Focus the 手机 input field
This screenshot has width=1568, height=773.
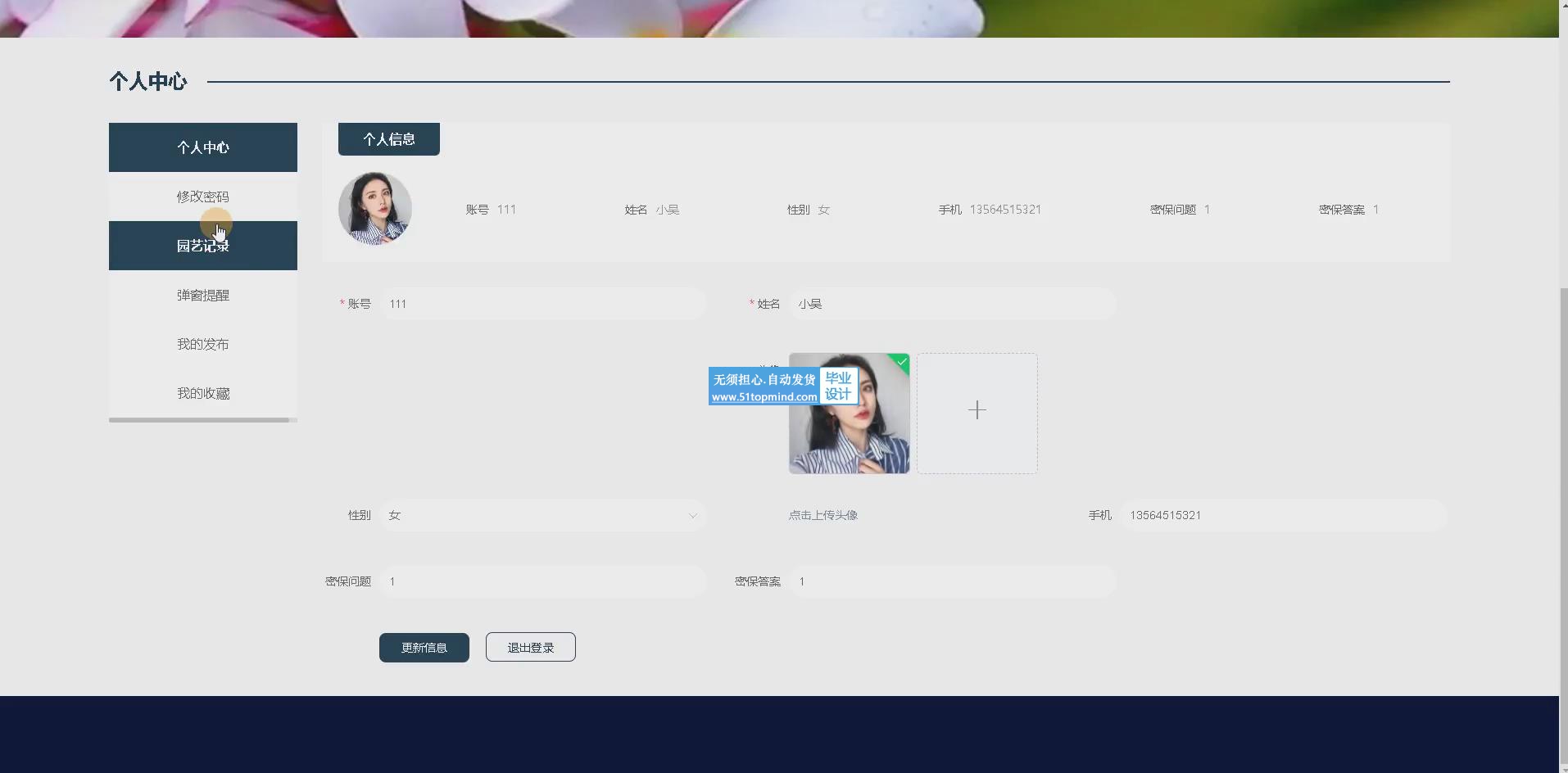click(1283, 515)
